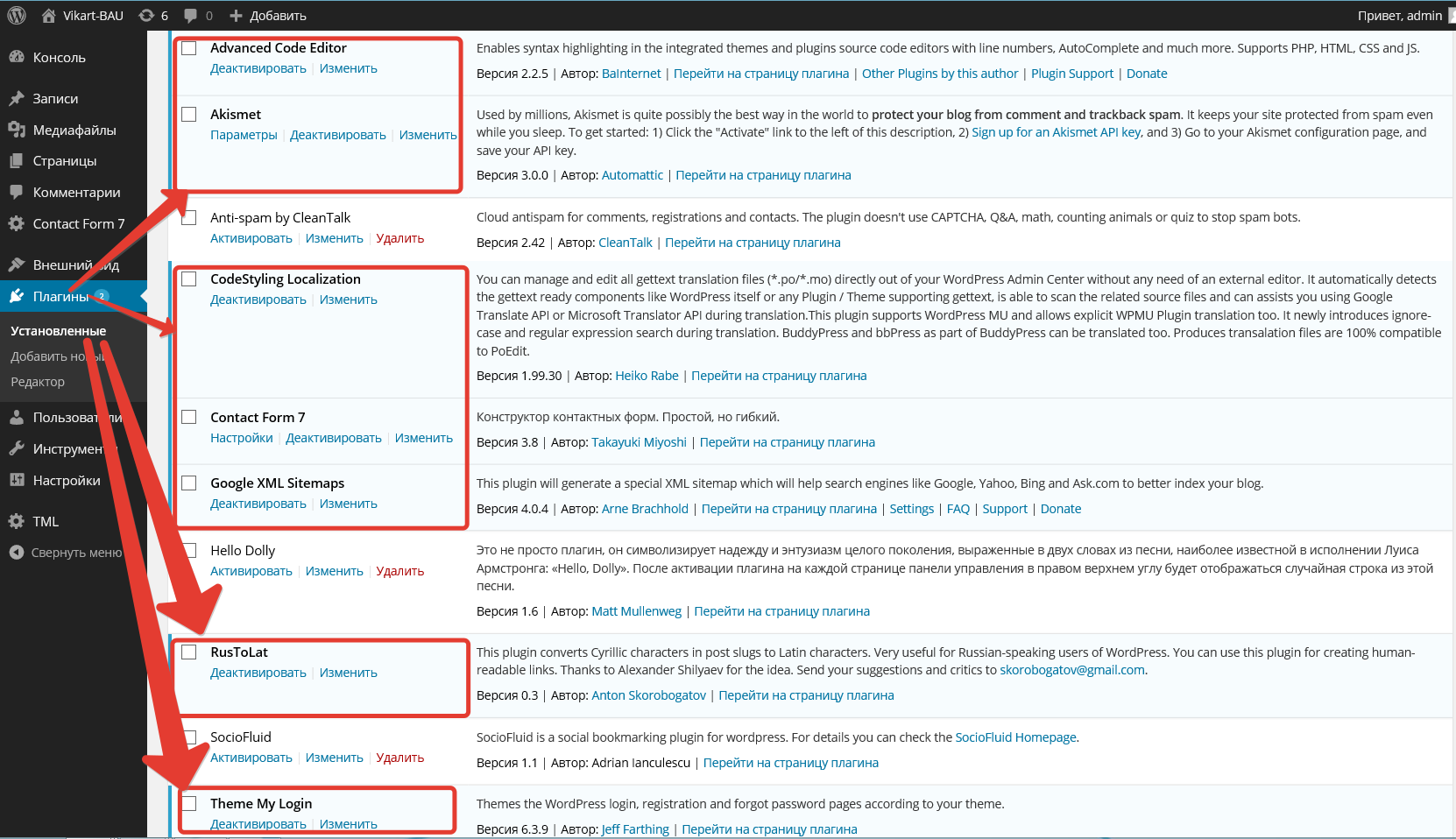Click the Настройки sliders icon
Screen dimensions: 1456x839
[x=17, y=480]
